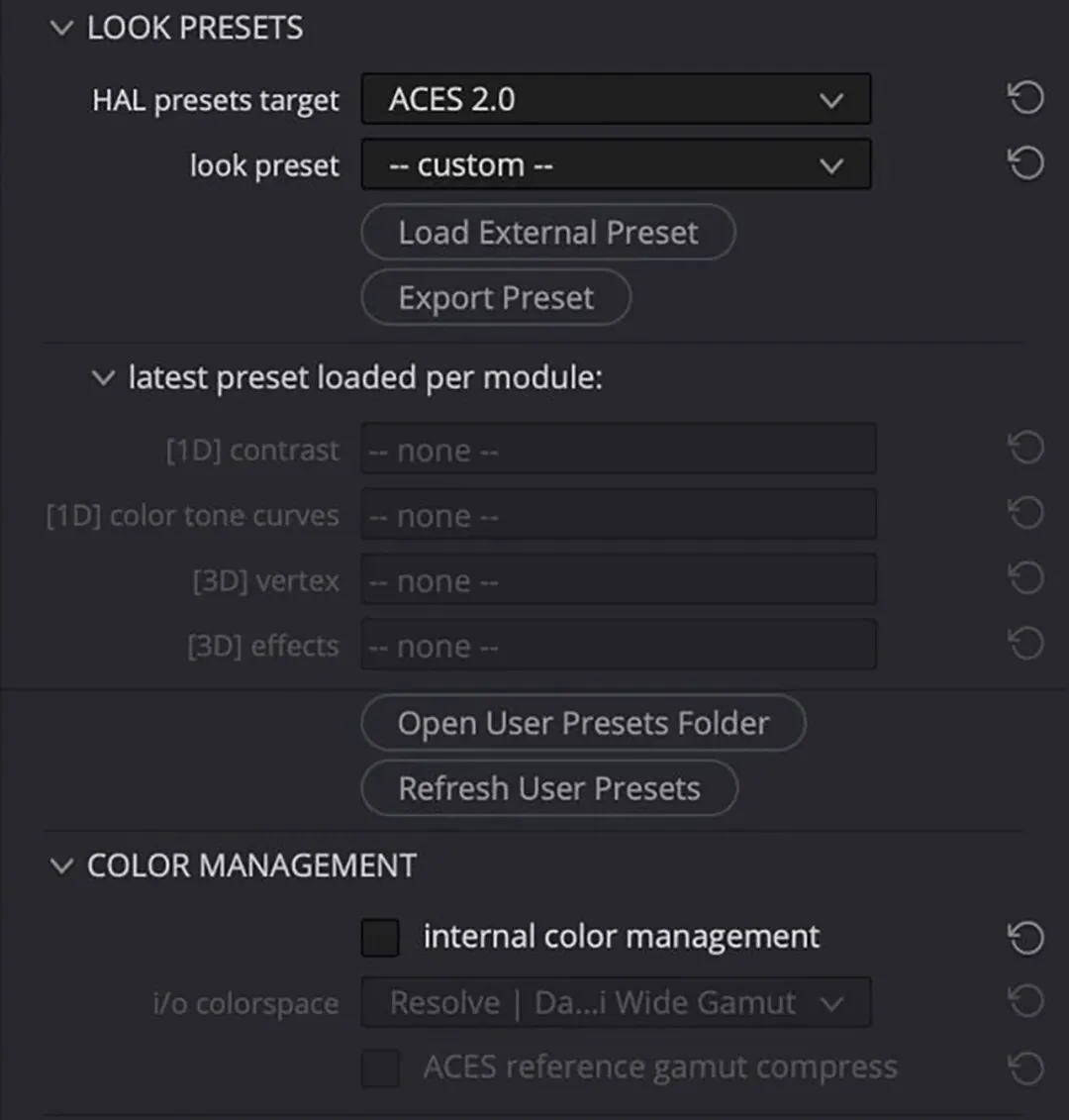Reset the internal color management option
This screenshot has width=1069, height=1120.
[1025, 937]
